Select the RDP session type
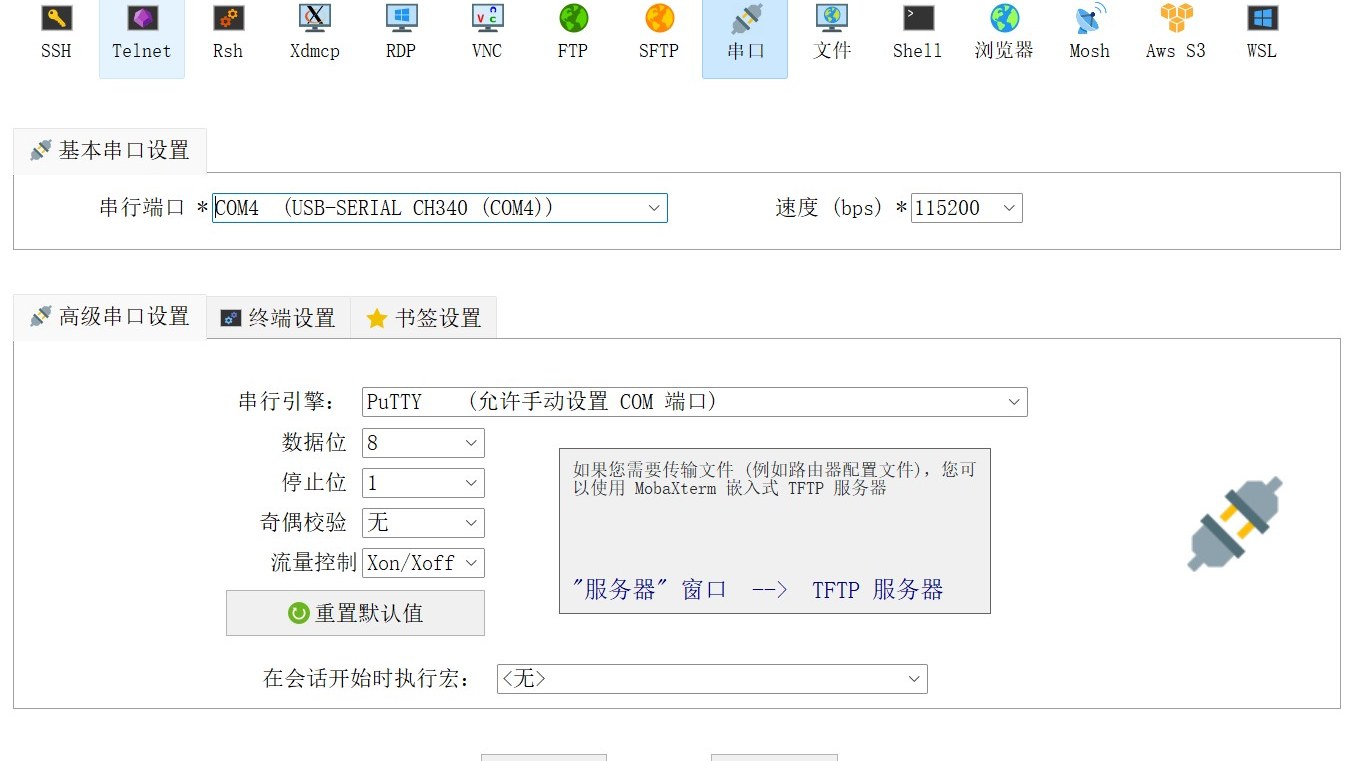Screen dimensions: 1353x761 point(401,33)
